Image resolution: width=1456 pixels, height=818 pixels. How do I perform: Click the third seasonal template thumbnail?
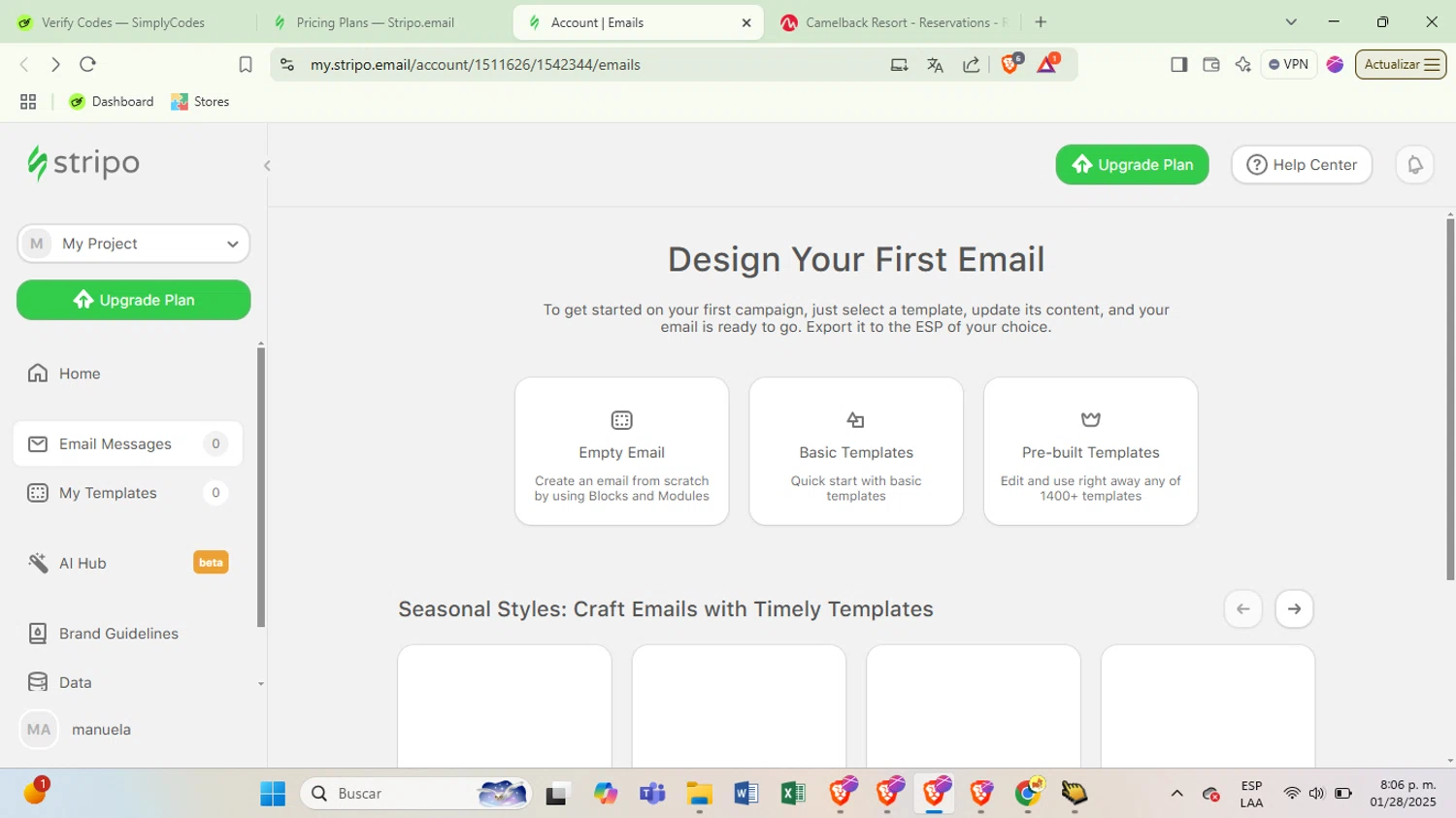pos(974,706)
